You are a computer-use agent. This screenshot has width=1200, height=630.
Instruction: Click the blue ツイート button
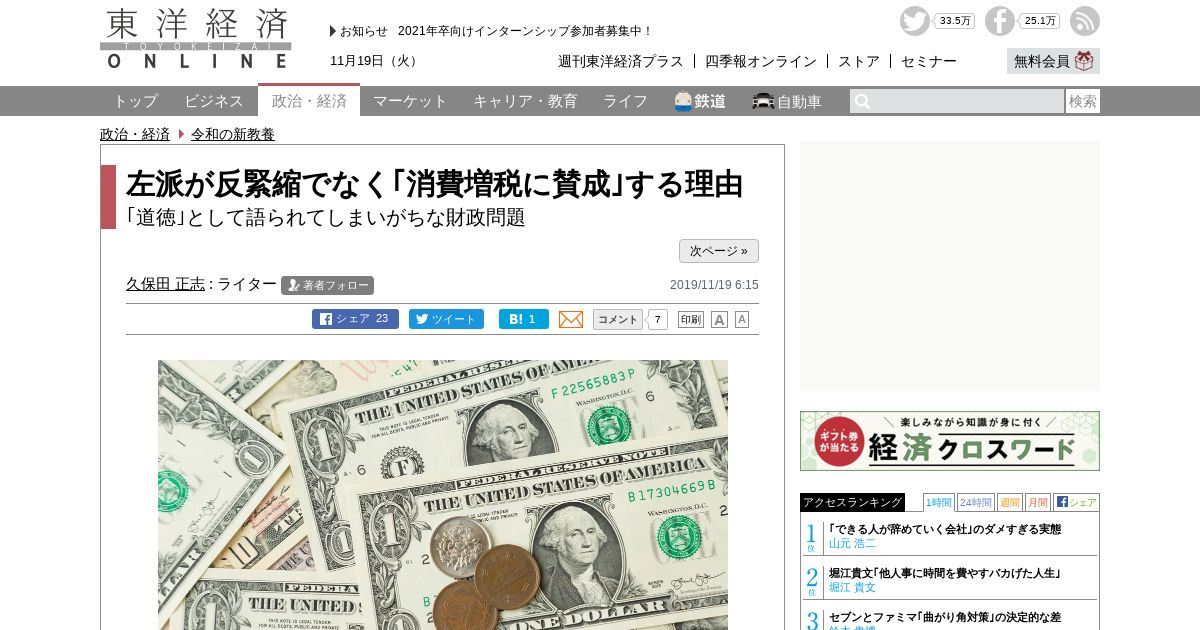pos(446,319)
